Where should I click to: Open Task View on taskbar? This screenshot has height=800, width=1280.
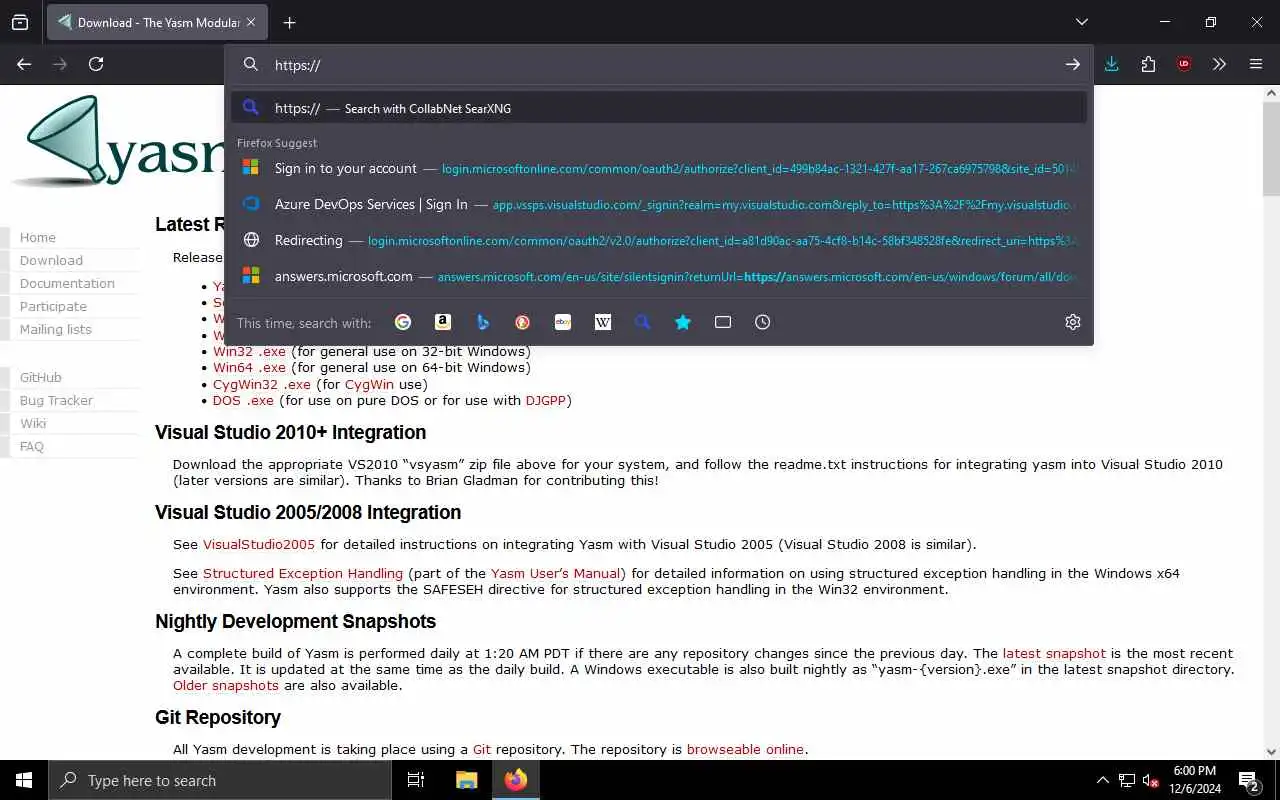(416, 780)
